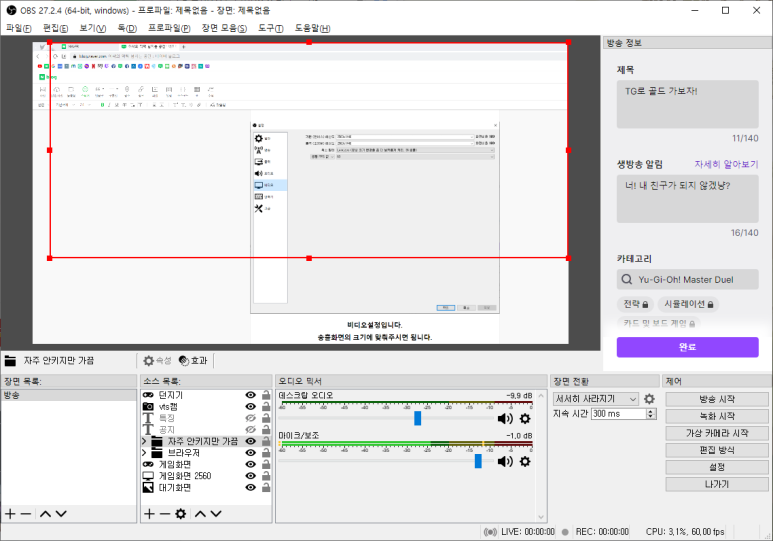This screenshot has height=541, width=773.
Task: Click the 방송 시작 button
Action: click(x=717, y=399)
